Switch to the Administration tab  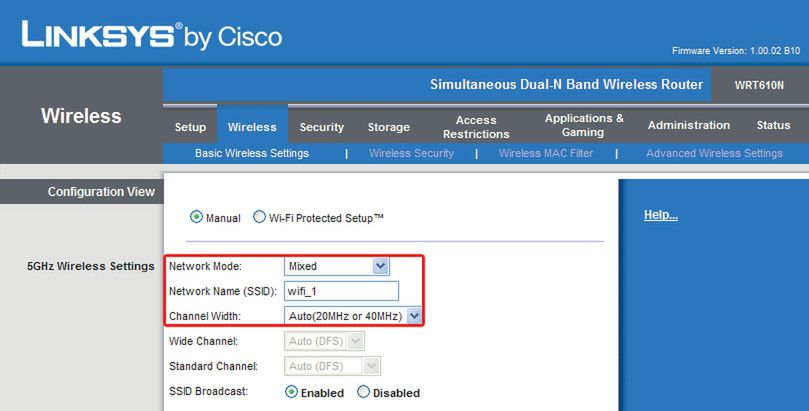click(688, 125)
